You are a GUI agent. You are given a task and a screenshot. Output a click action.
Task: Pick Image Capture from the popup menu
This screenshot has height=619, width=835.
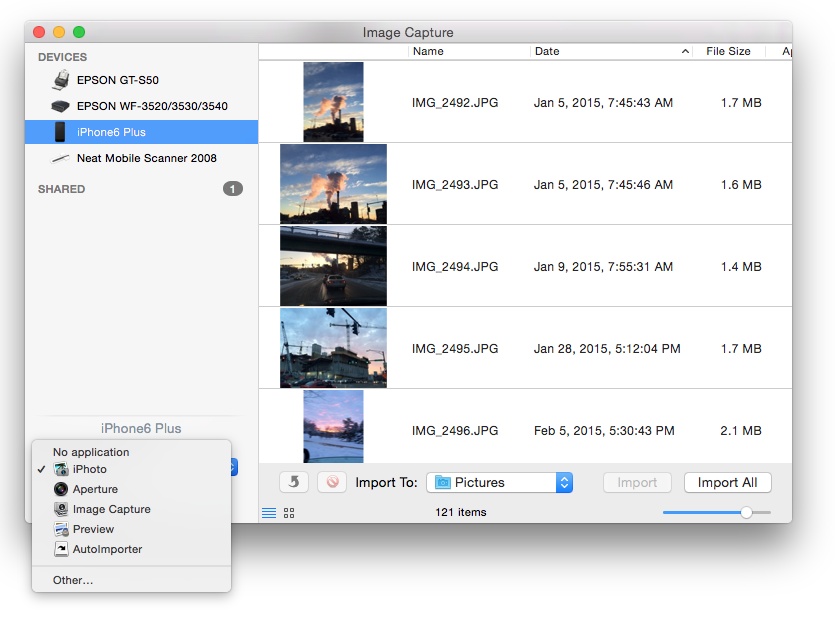(x=111, y=509)
